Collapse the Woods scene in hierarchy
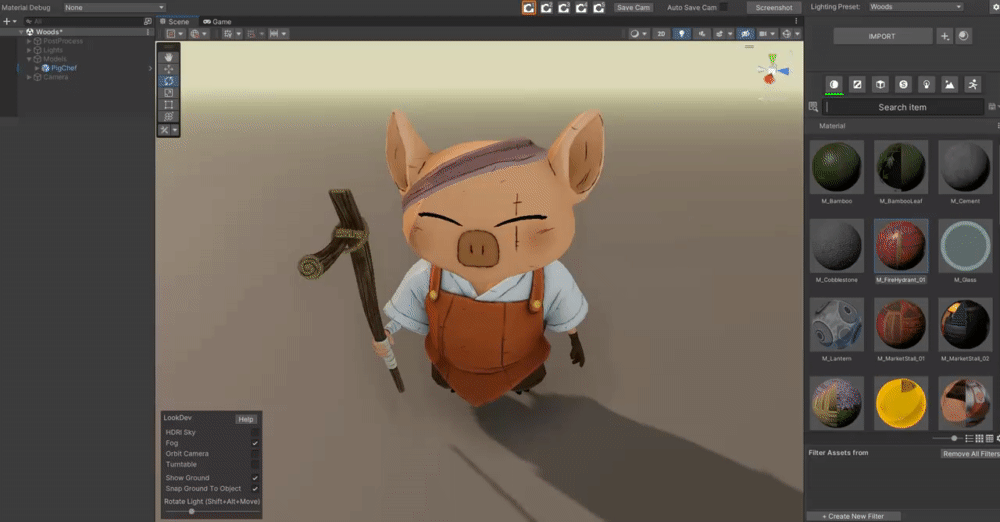The image size is (1000, 522). tap(21, 32)
